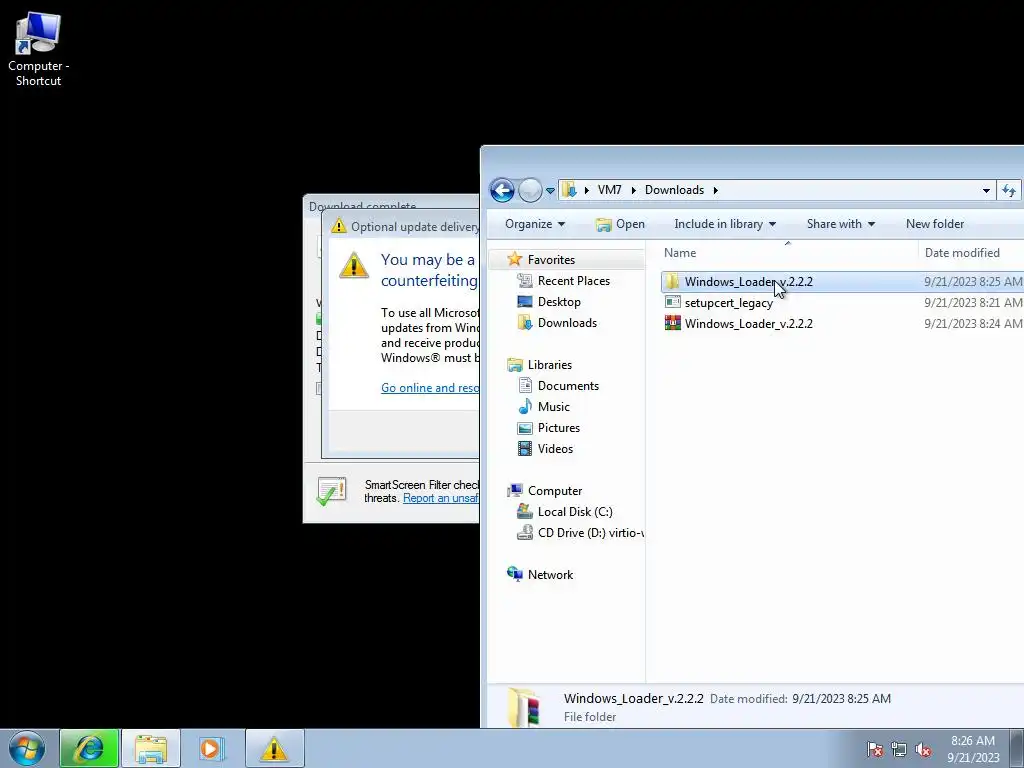Click the Downloads breadcrumb in the address bar
The width and height of the screenshot is (1024, 768).
coord(674,190)
